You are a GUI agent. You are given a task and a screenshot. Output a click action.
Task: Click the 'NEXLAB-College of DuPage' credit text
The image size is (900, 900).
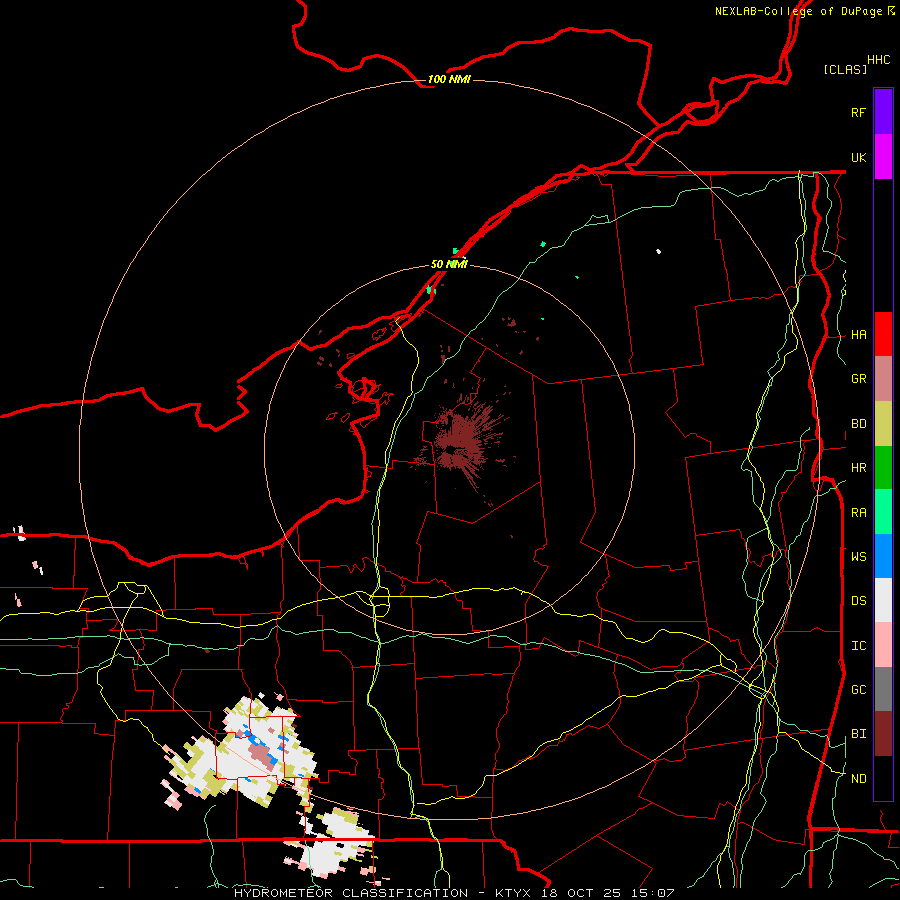(798, 11)
